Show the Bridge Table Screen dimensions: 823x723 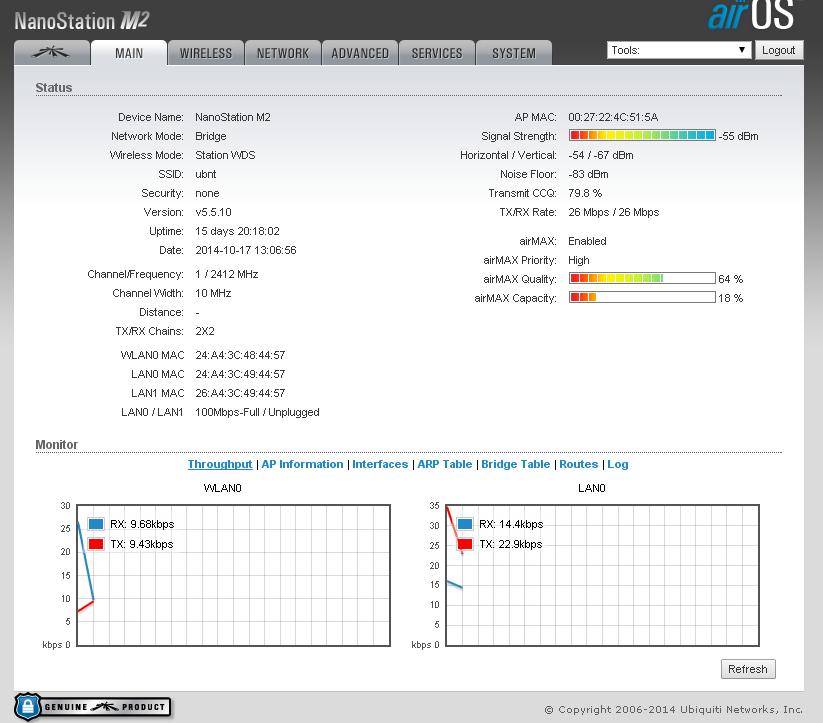515,464
